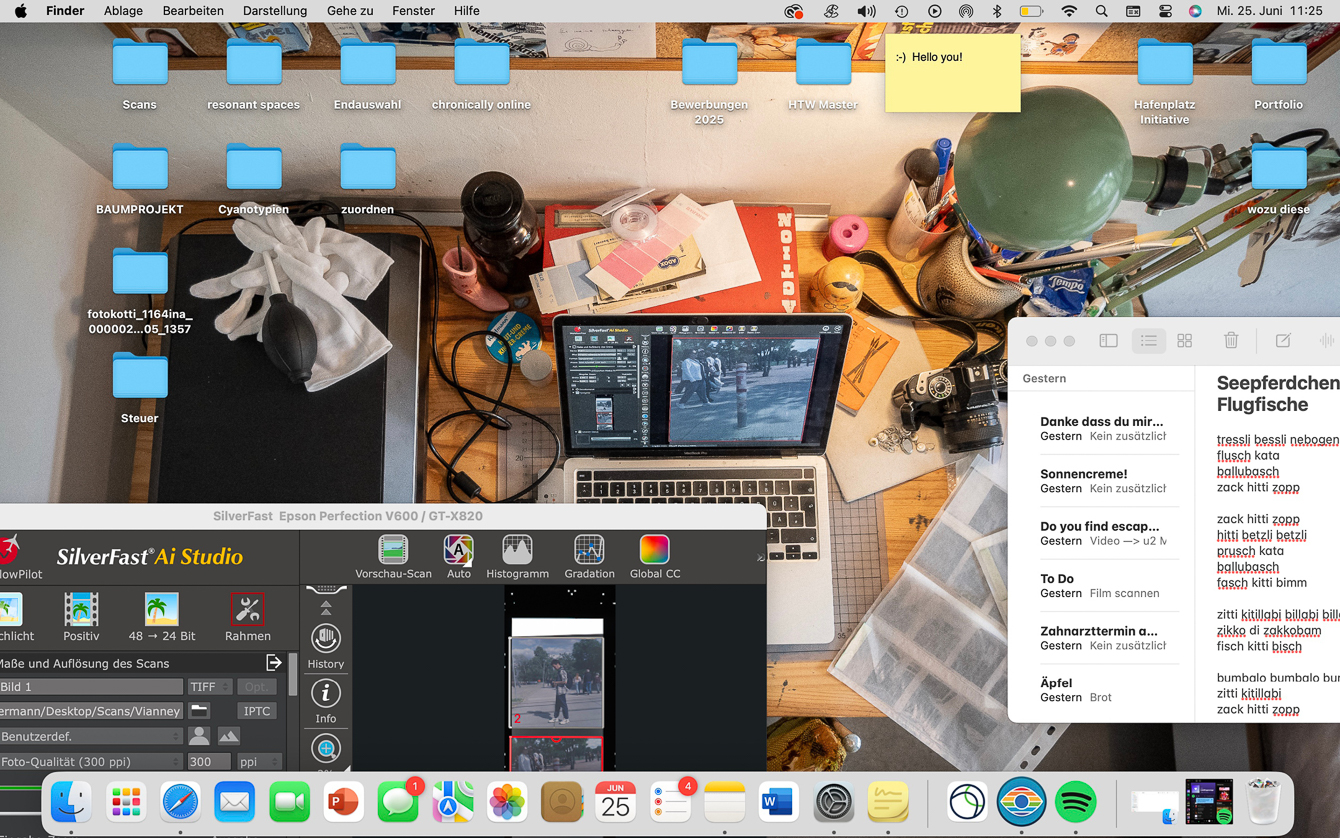Click the Rahmen wrench icon

[x=247, y=610]
